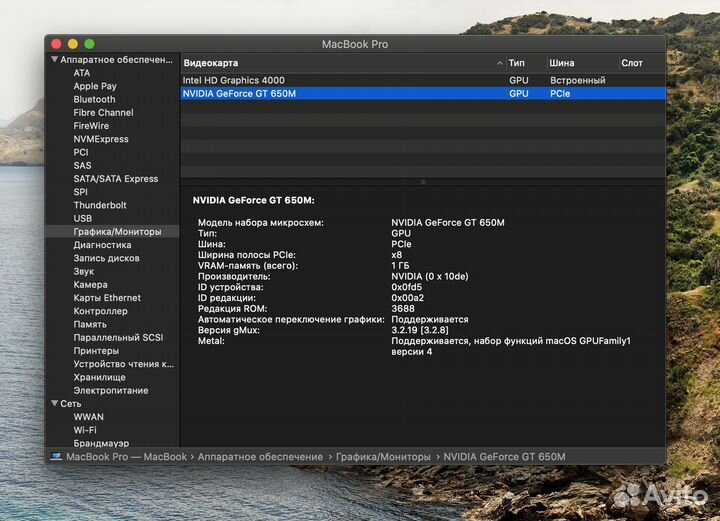The width and height of the screenshot is (720, 521).
Task: Select SPI sidebar item
Action: pos(80,192)
